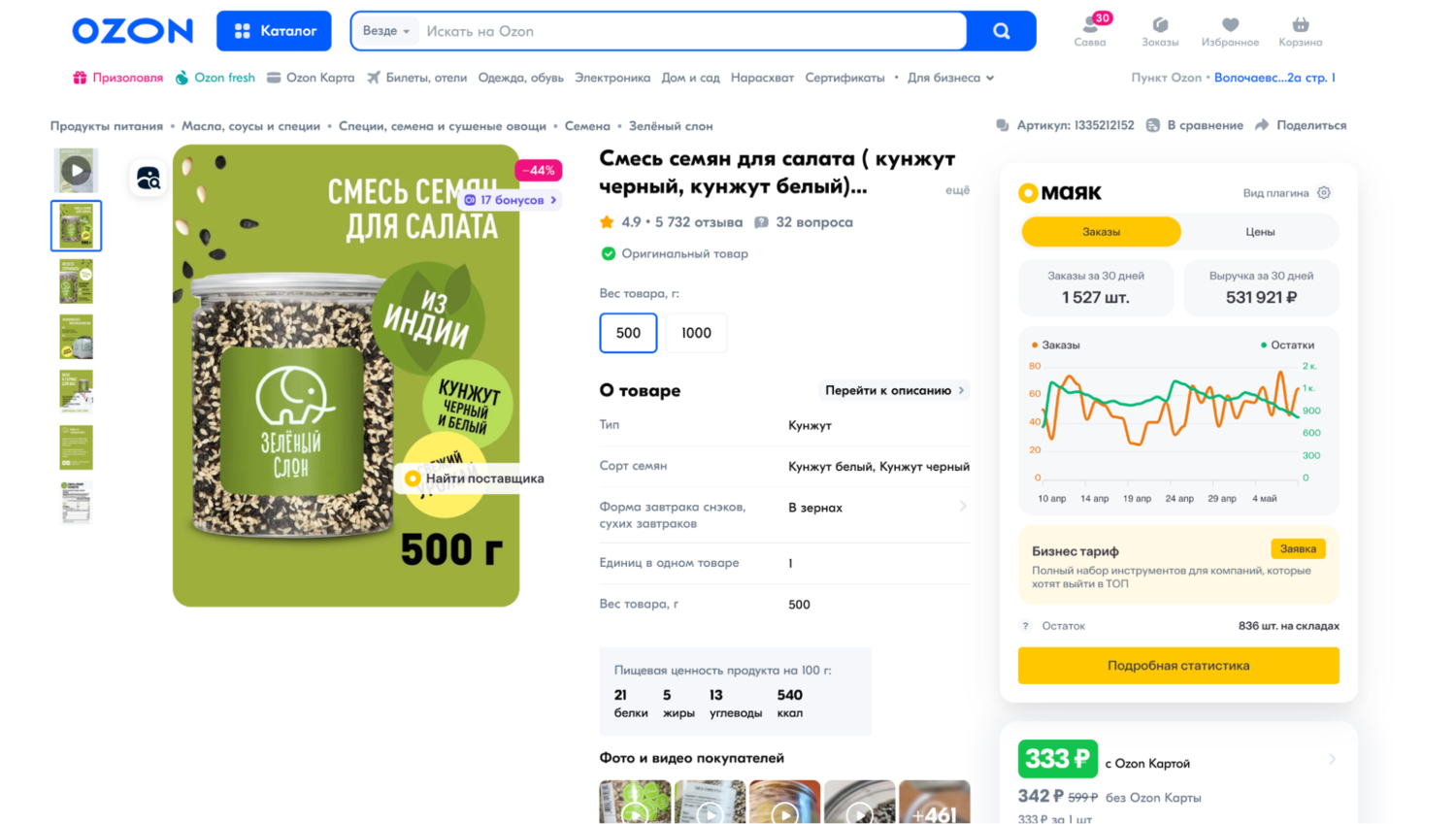Select the 500 g weight option

point(628,333)
